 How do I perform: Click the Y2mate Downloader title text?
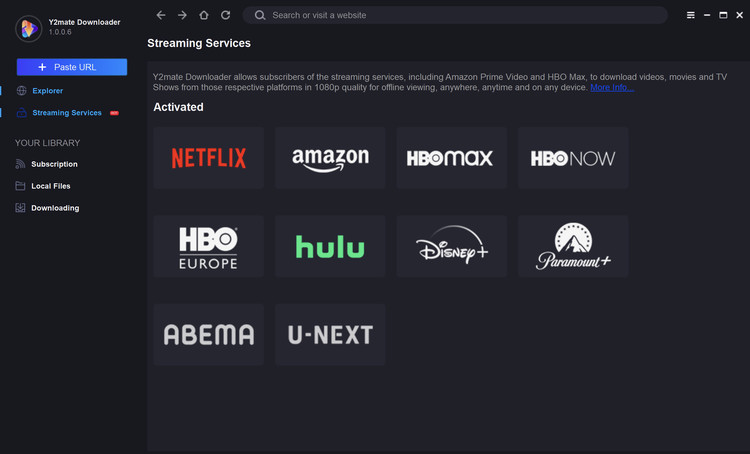[84, 22]
